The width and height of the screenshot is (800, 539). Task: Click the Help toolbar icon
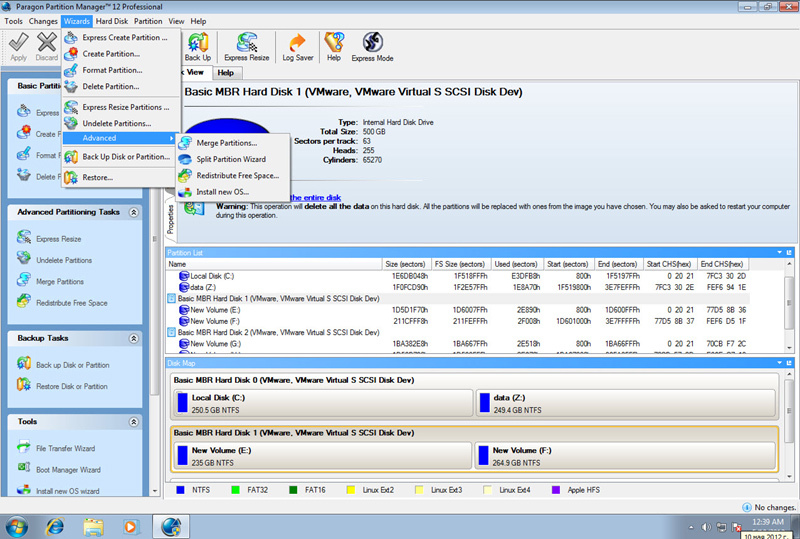(334, 46)
